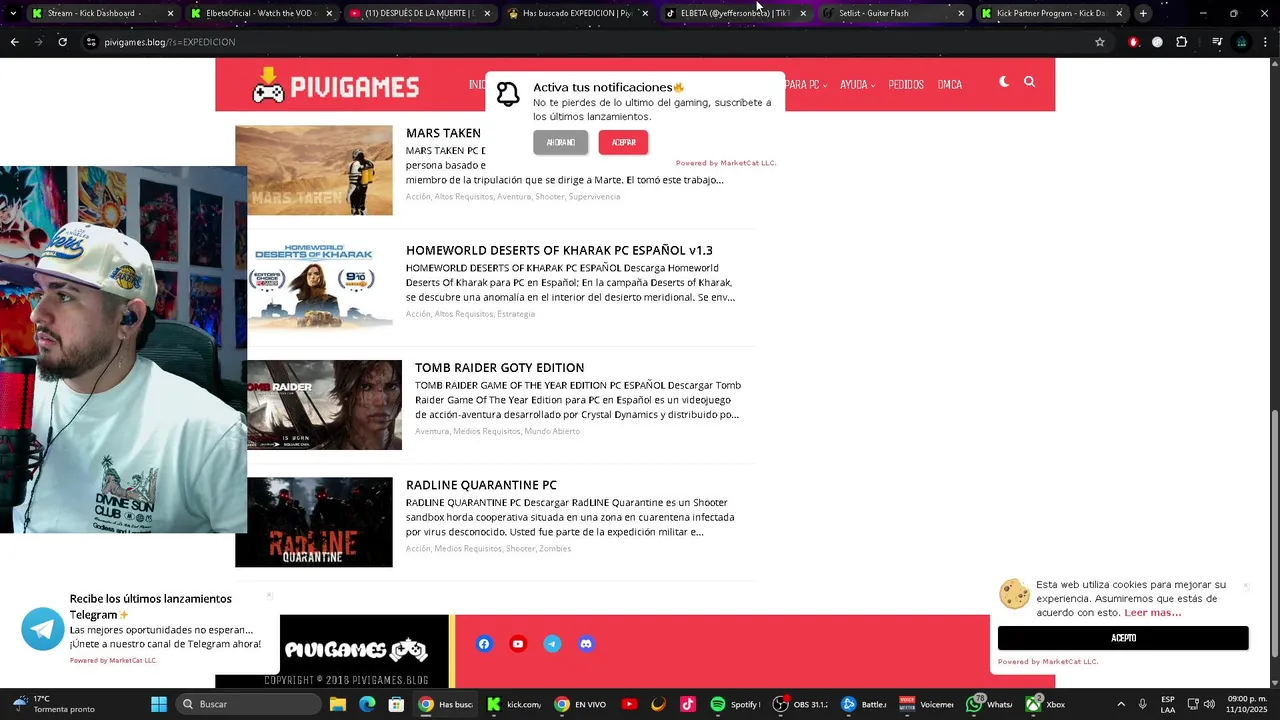Viewport: 1280px width, 720px height.
Task: Open the Tomb Raider GOTY thumbnail
Action: 324,405
